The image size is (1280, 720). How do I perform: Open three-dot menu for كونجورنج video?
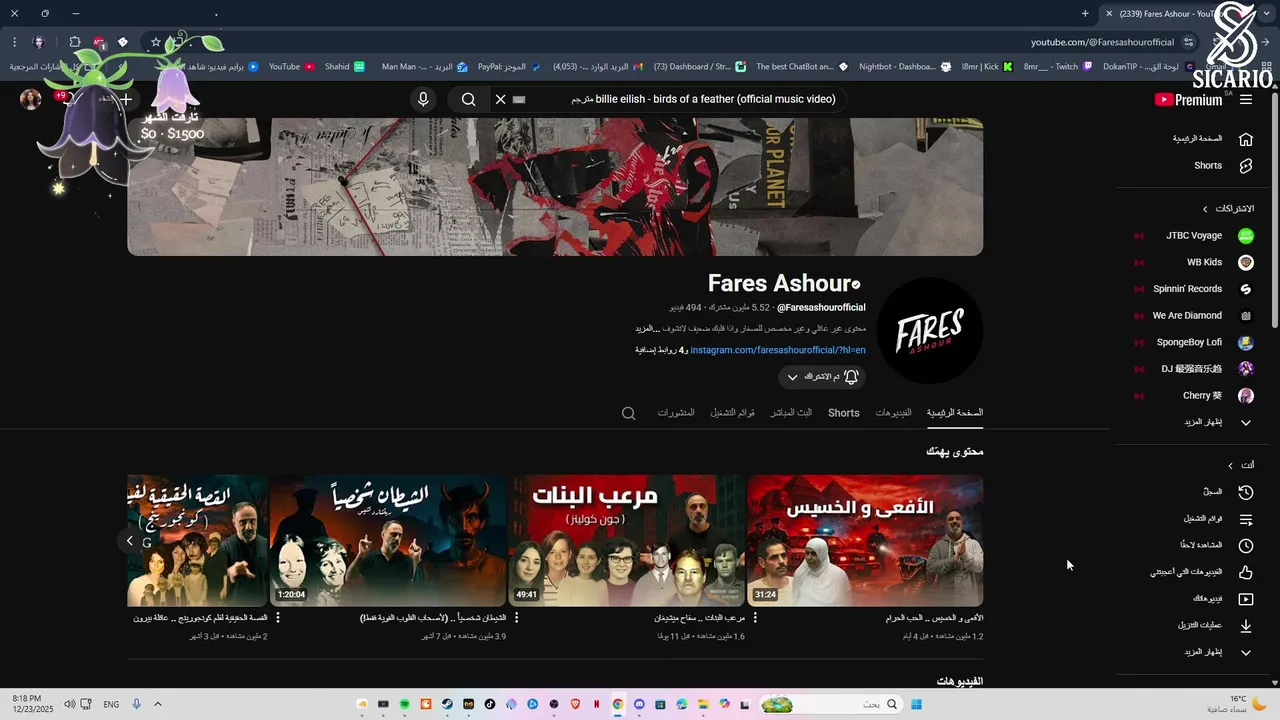pos(277,618)
